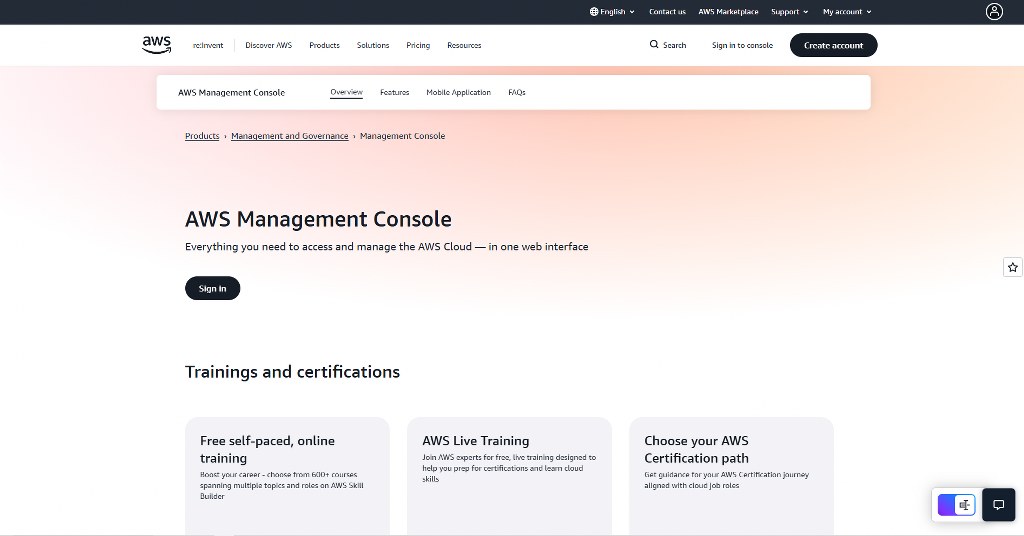
Task: Open the Resources menu
Action: coord(464,45)
